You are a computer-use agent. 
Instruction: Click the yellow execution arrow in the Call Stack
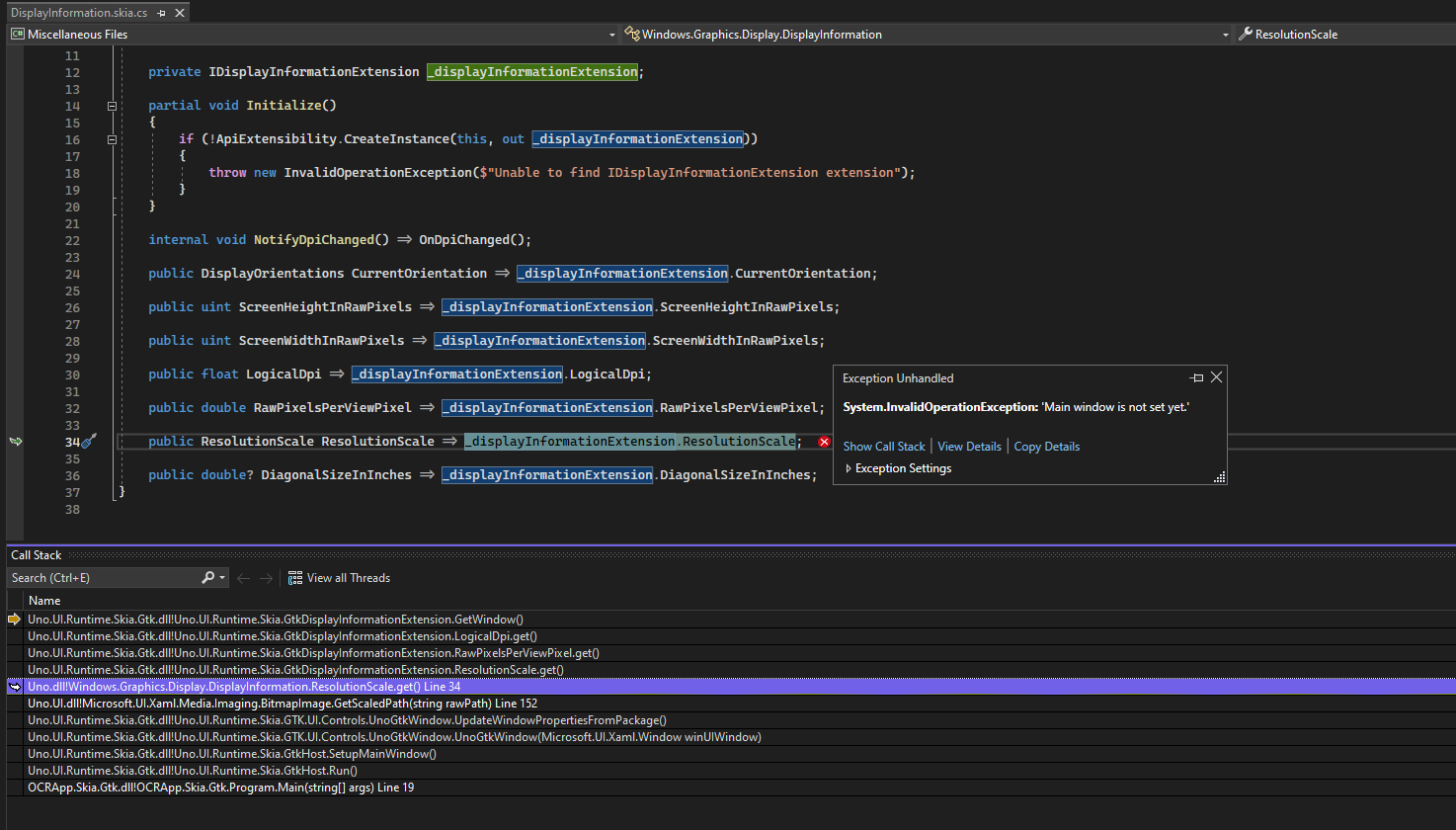[x=14, y=619]
